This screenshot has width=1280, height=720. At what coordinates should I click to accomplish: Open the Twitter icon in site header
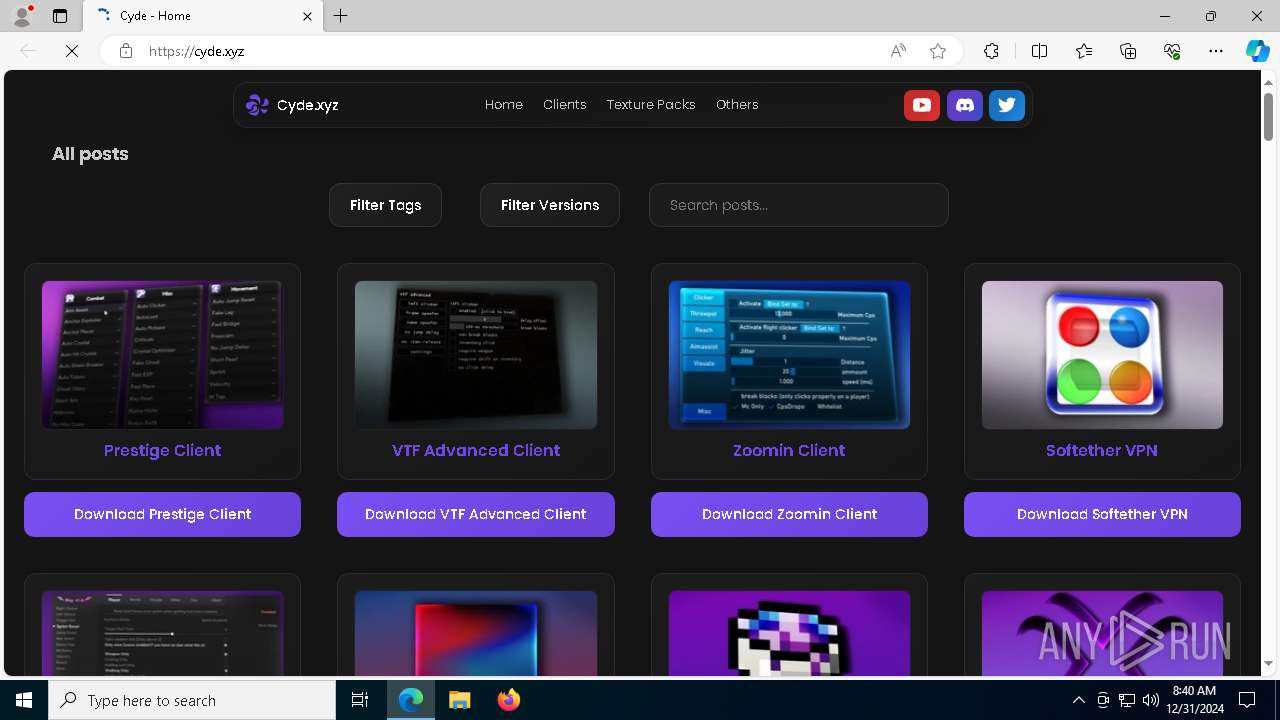[x=1007, y=105]
